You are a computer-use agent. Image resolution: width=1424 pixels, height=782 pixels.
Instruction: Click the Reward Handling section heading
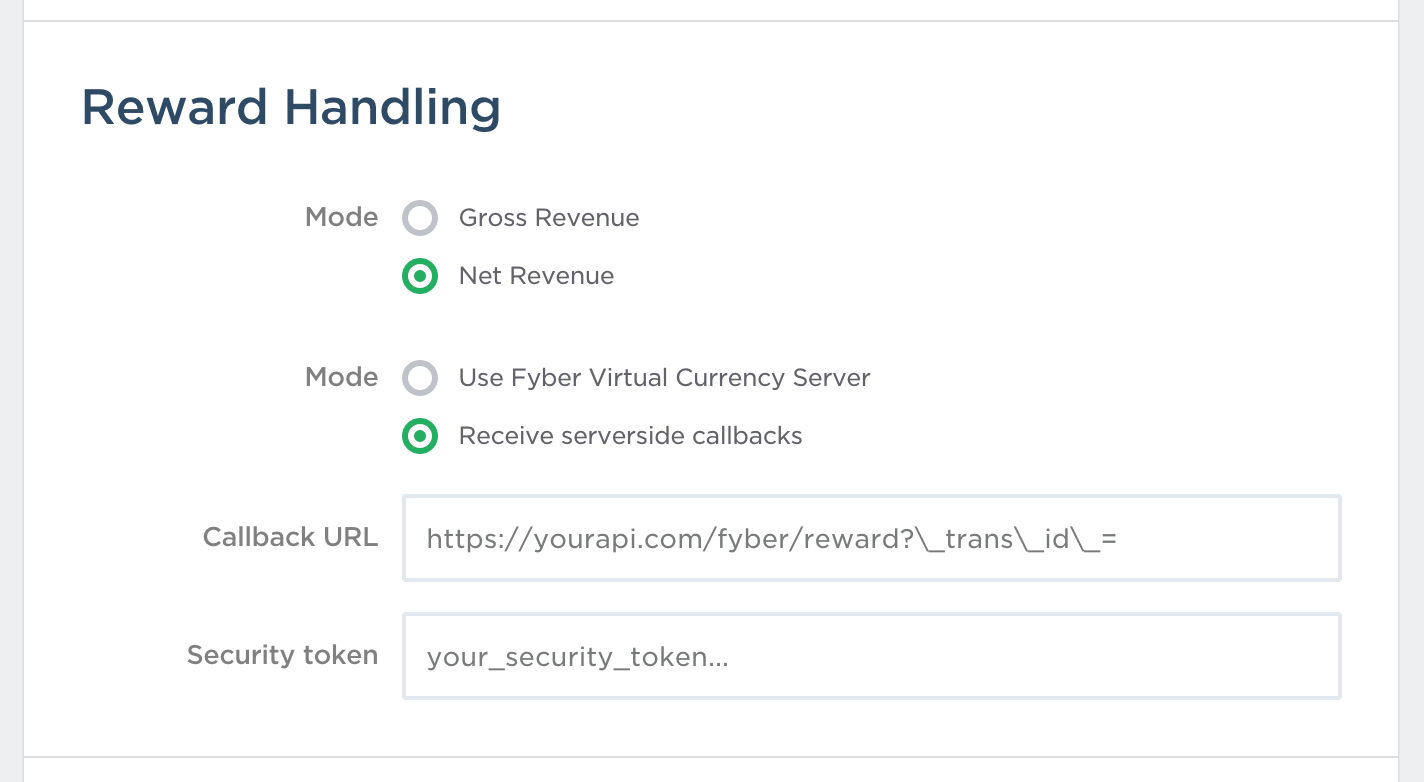[291, 107]
